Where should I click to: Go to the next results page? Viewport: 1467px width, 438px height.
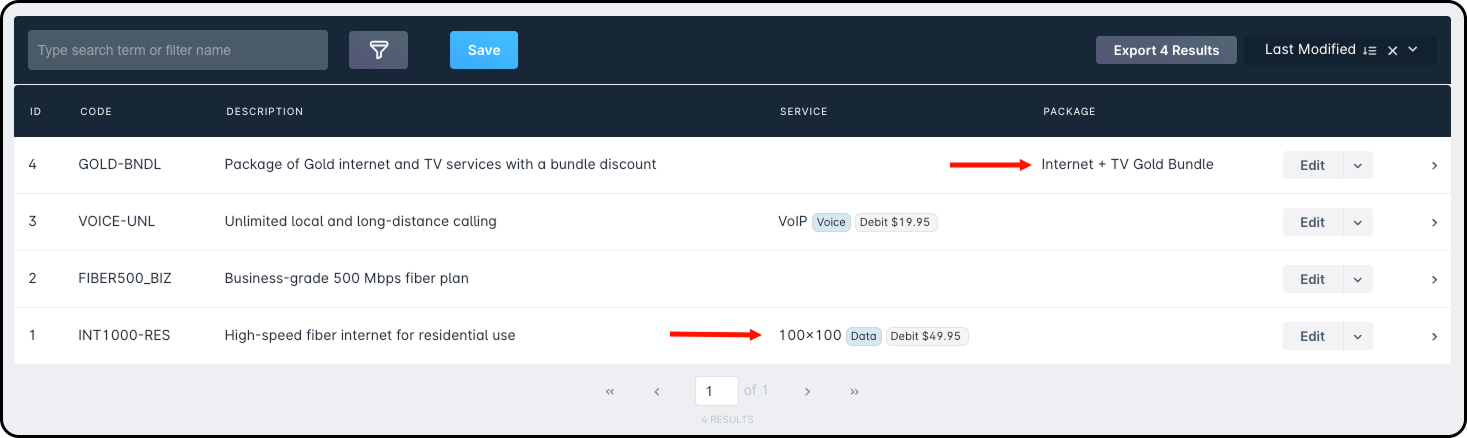[x=807, y=392]
